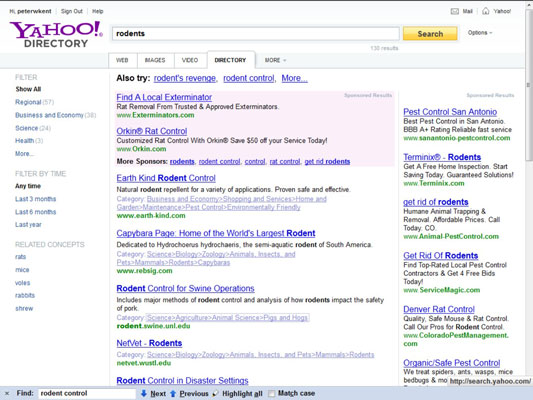Filter results to Last 6 months
The height and width of the screenshot is (400, 533).
[35, 212]
